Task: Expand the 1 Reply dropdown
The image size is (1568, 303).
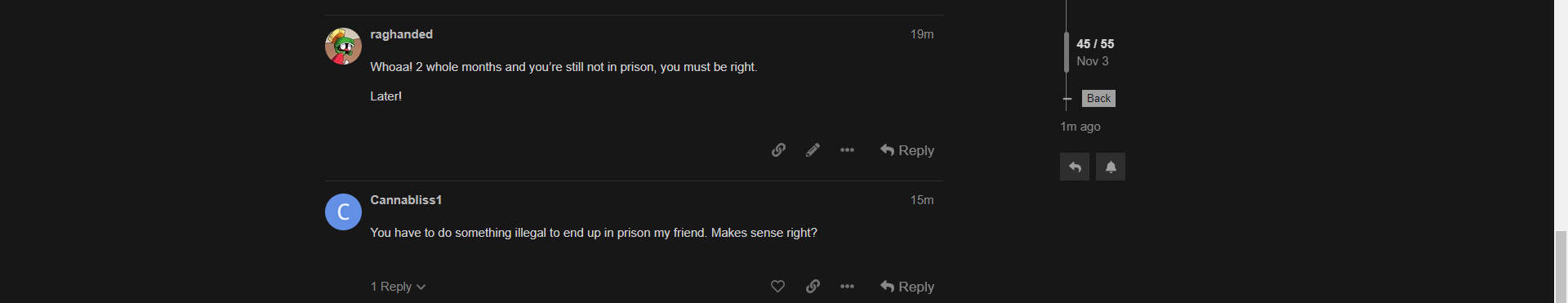Action: (x=398, y=287)
